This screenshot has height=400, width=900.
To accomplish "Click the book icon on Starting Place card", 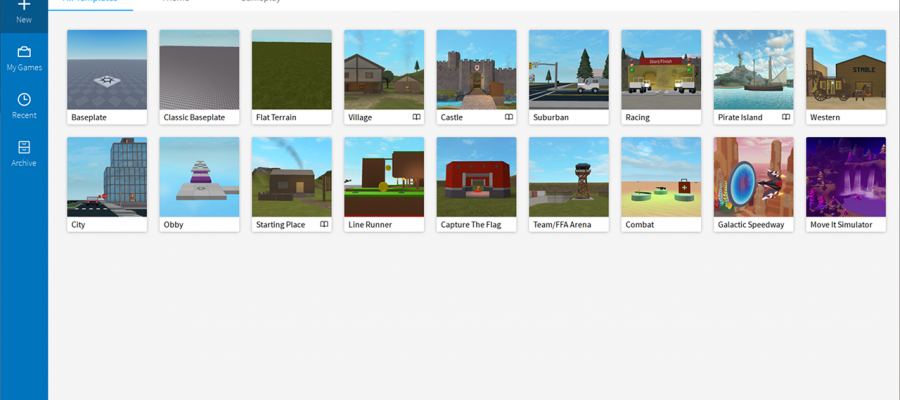I will [x=324, y=224].
